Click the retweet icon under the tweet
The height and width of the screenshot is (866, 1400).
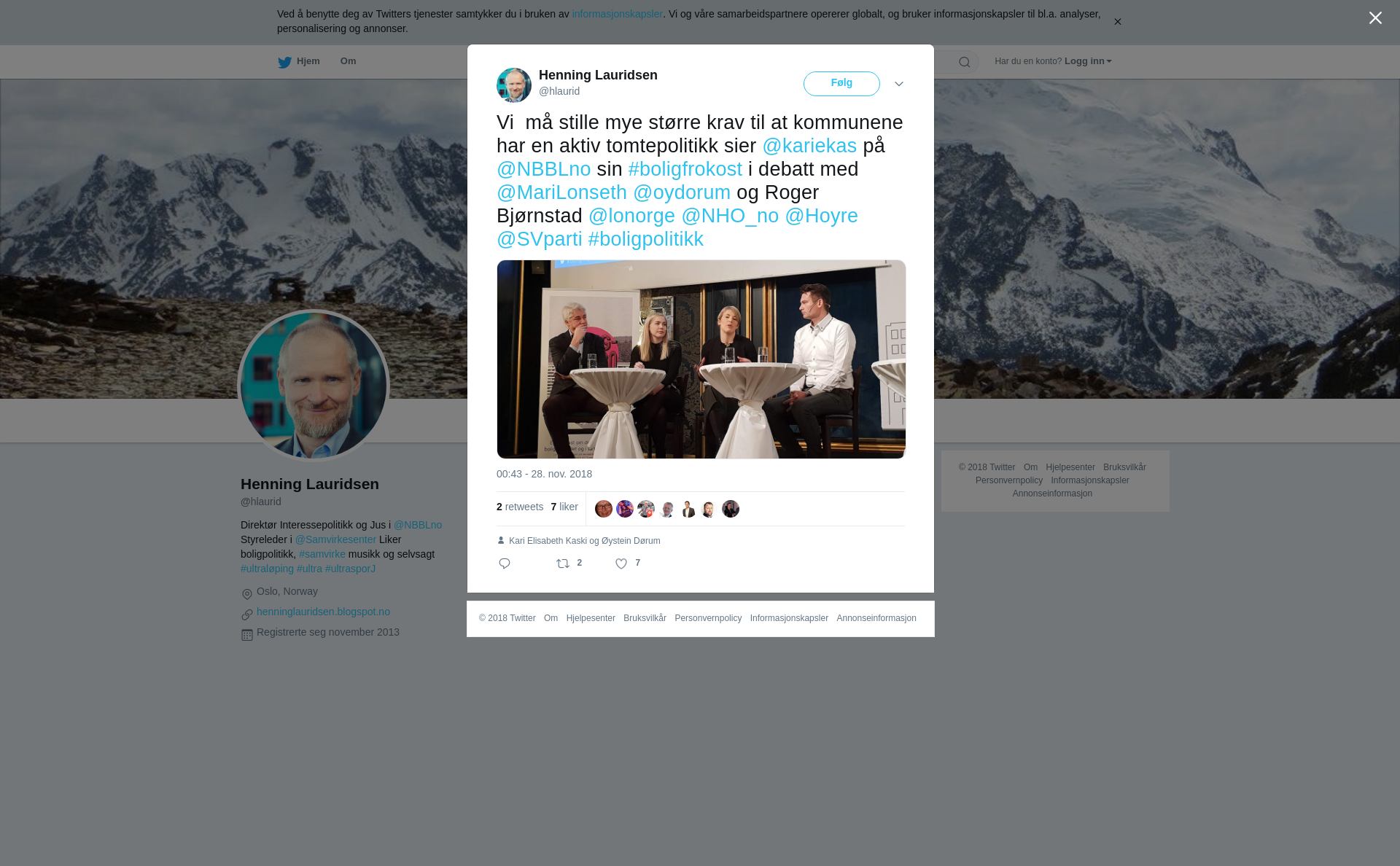pos(563,563)
